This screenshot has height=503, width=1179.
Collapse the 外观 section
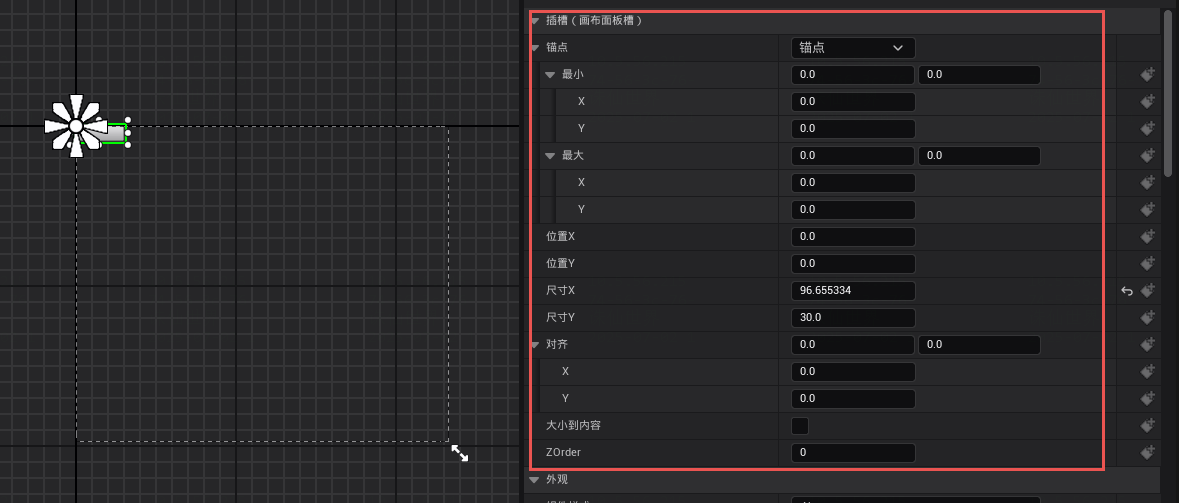pyautogui.click(x=535, y=480)
